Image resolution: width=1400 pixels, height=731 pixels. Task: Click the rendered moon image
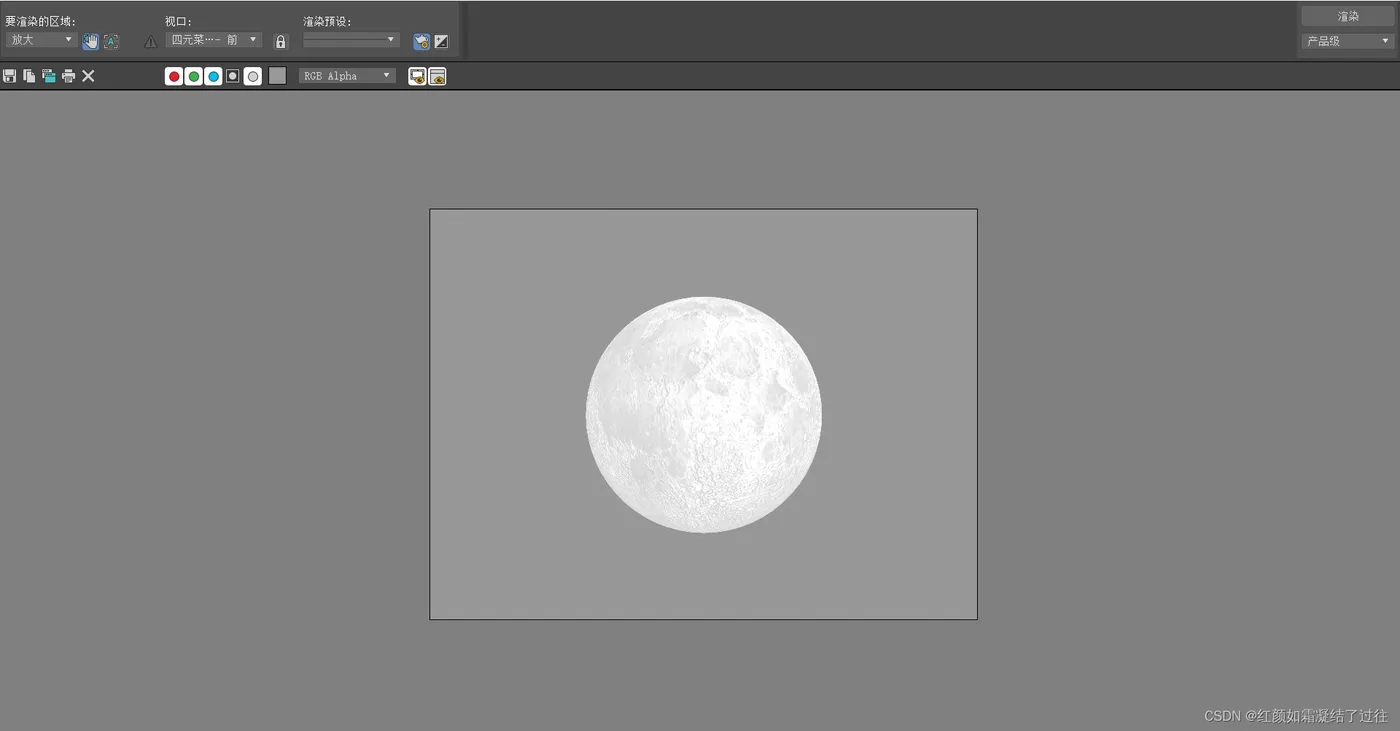click(704, 414)
